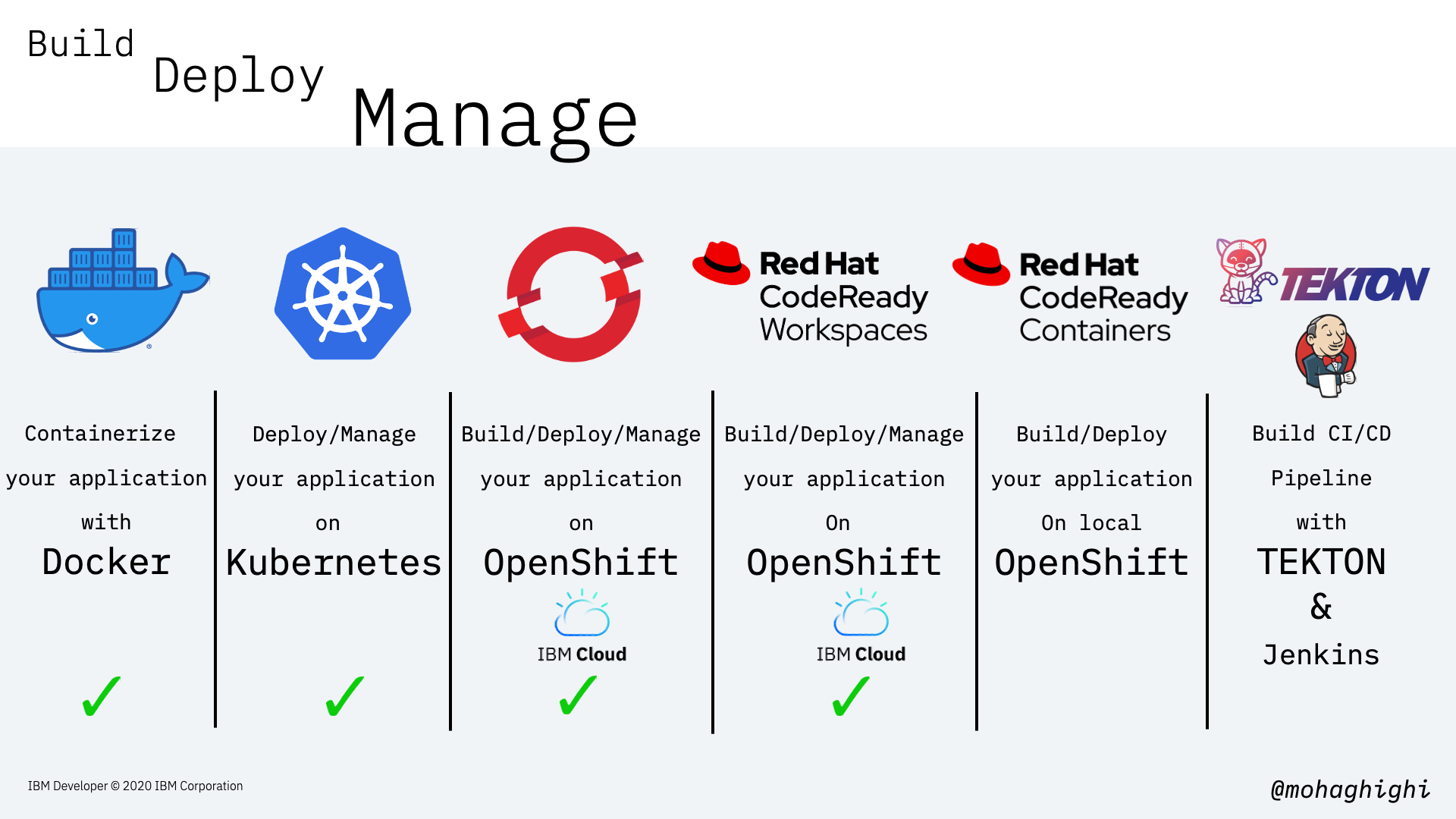Click the 'Build' title word
1456x819 pixels.
coord(81,44)
